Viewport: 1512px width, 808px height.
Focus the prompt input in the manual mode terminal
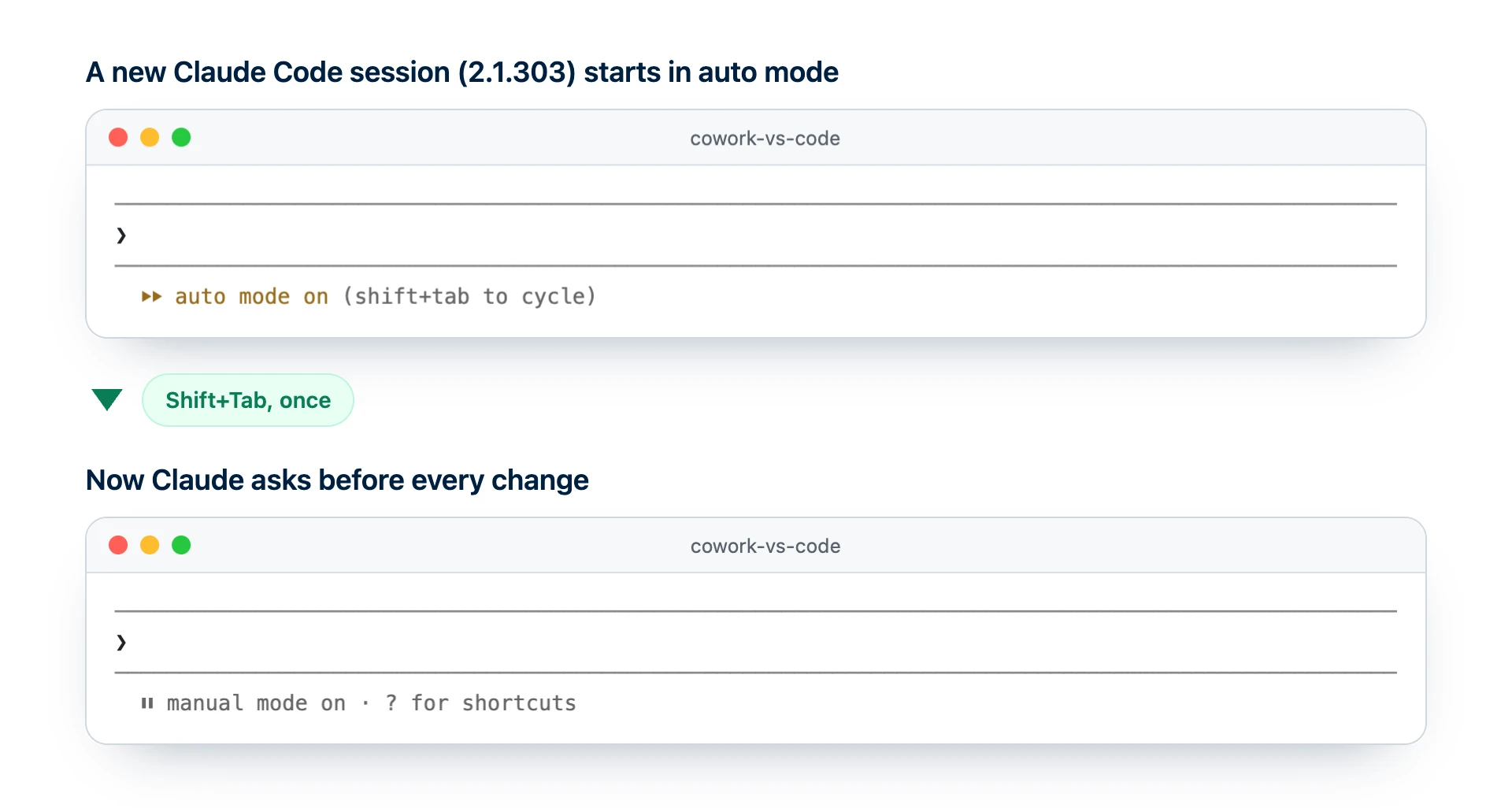tap(756, 642)
